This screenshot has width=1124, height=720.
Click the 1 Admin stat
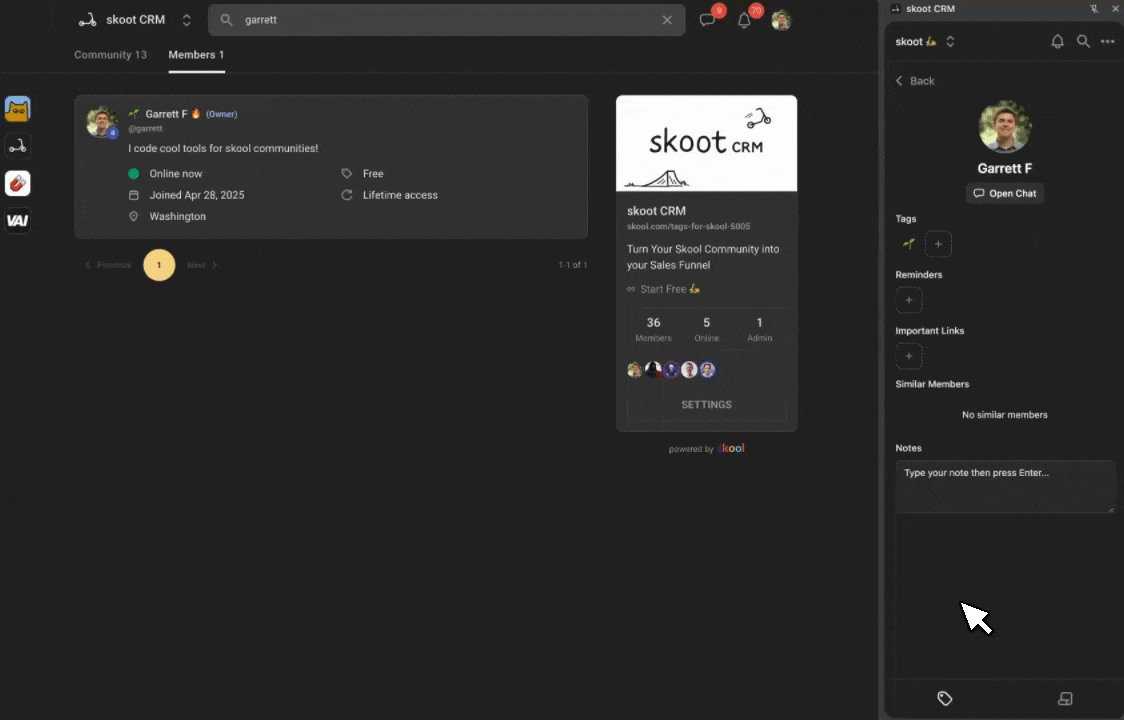759,329
